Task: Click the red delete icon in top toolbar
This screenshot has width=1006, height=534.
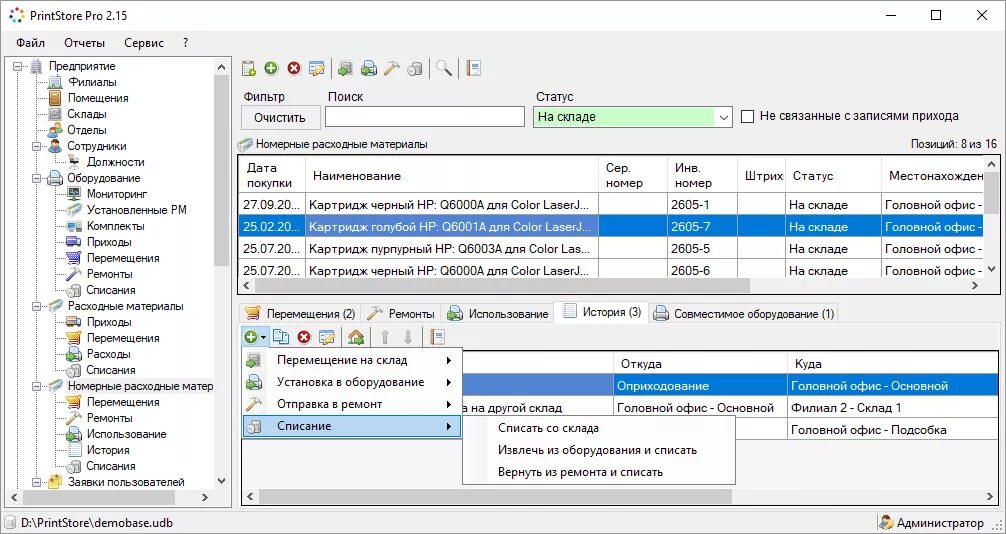Action: 294,68
